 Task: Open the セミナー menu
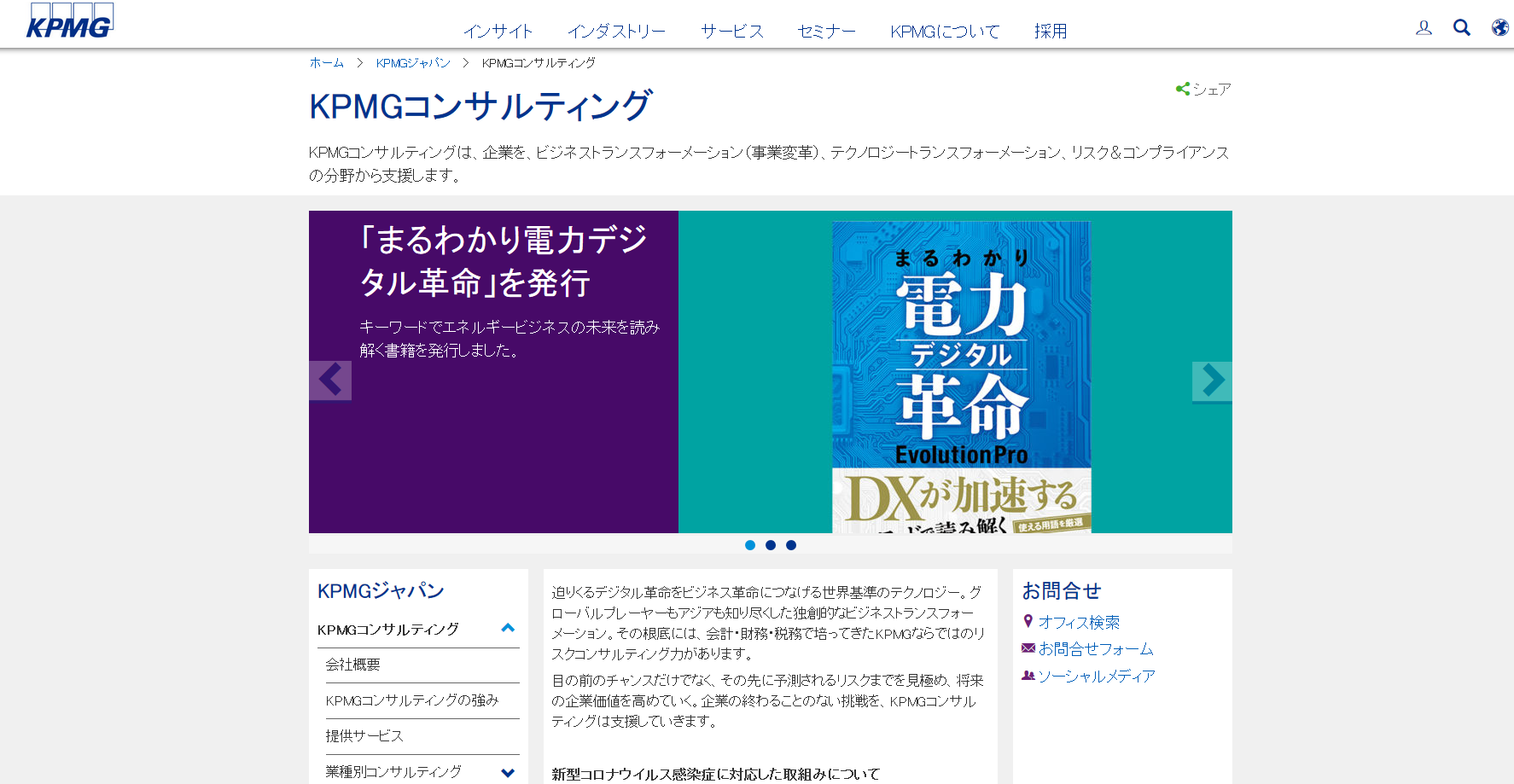[x=826, y=32]
